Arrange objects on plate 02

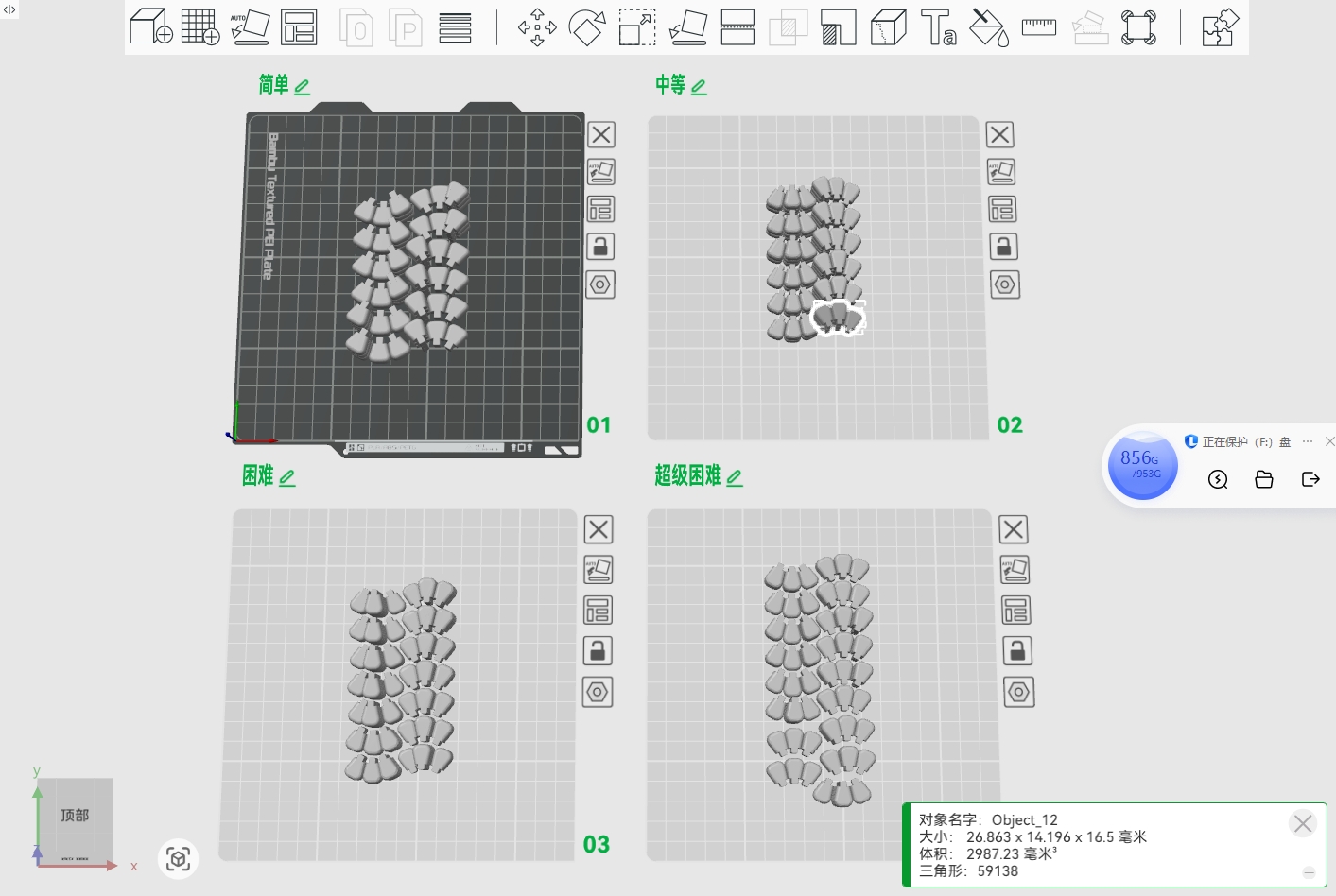click(1002, 209)
